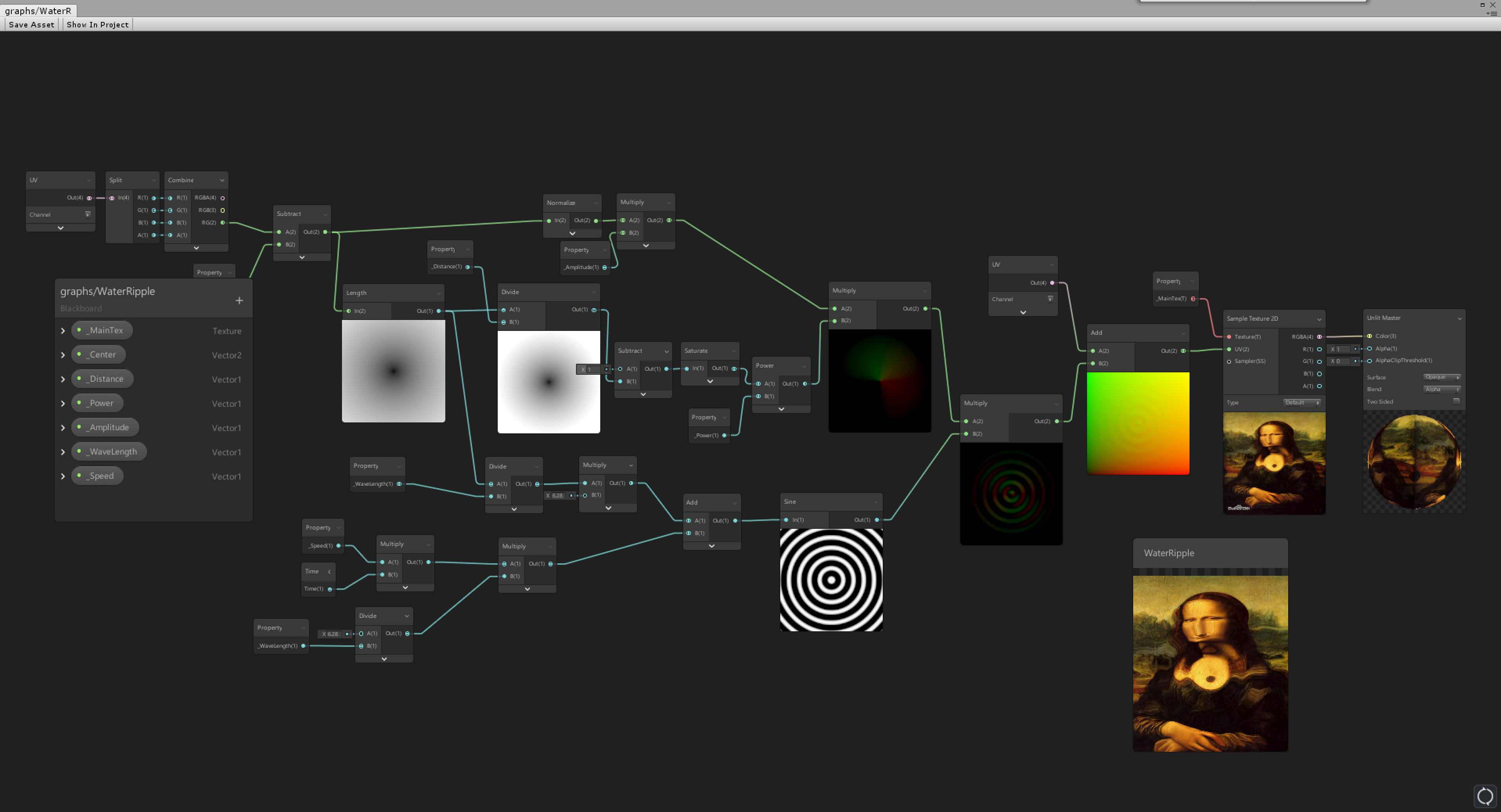Click Show In Project button
The height and width of the screenshot is (812, 1501).
[x=97, y=24]
